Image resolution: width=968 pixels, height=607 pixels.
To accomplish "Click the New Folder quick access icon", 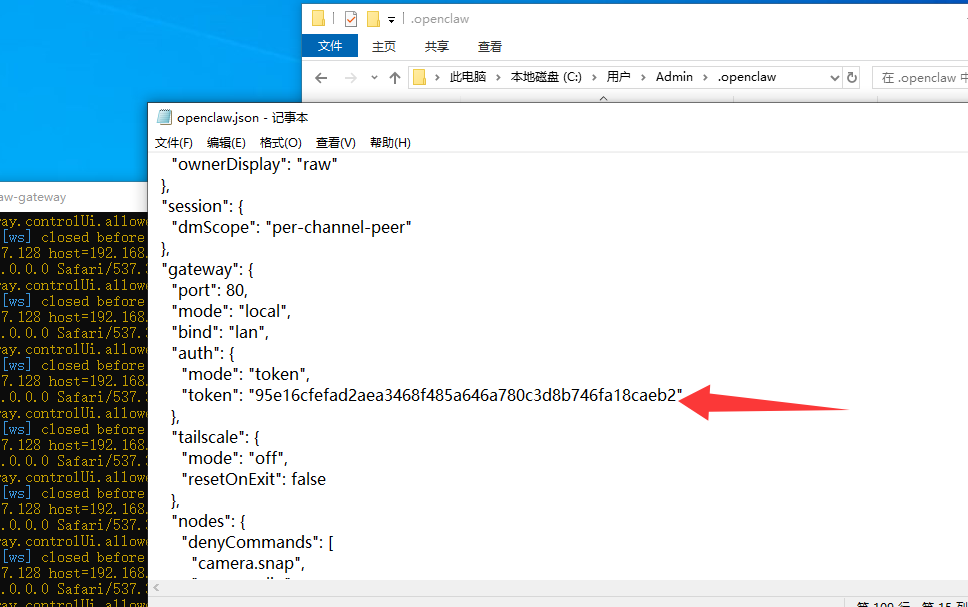I will coord(373,18).
